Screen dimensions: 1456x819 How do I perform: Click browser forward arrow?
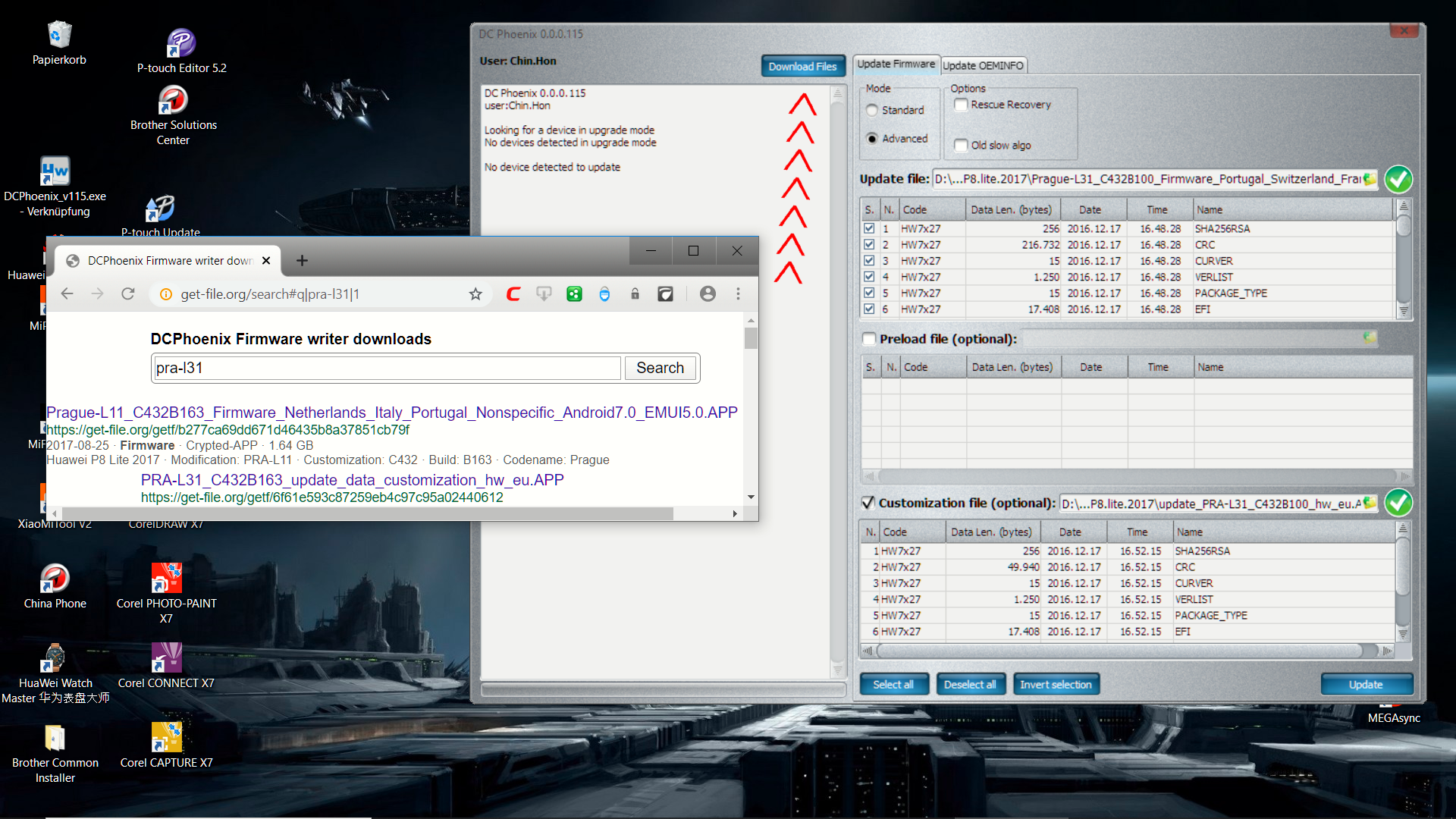click(97, 294)
